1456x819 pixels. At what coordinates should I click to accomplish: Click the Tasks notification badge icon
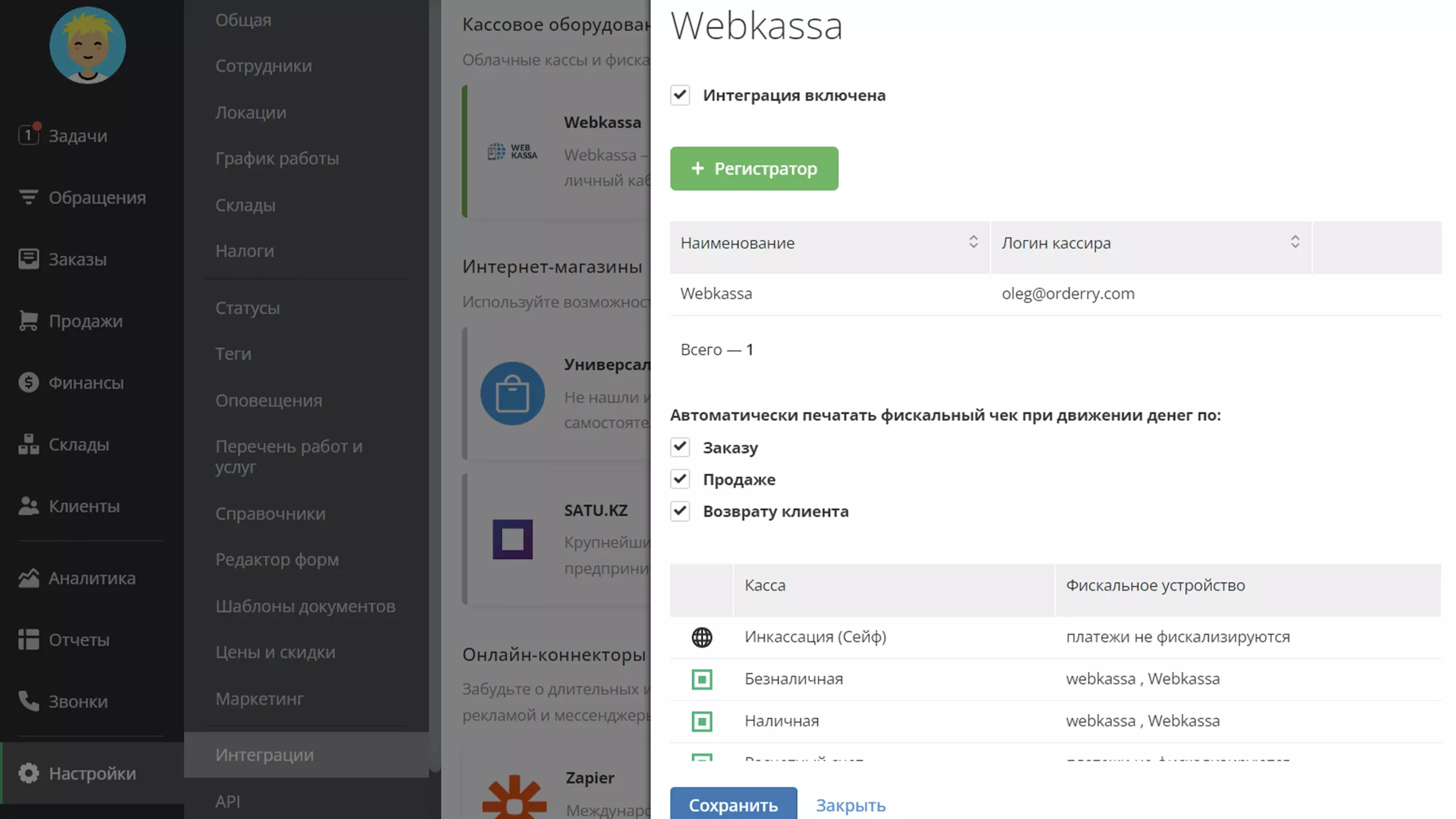tap(29, 134)
